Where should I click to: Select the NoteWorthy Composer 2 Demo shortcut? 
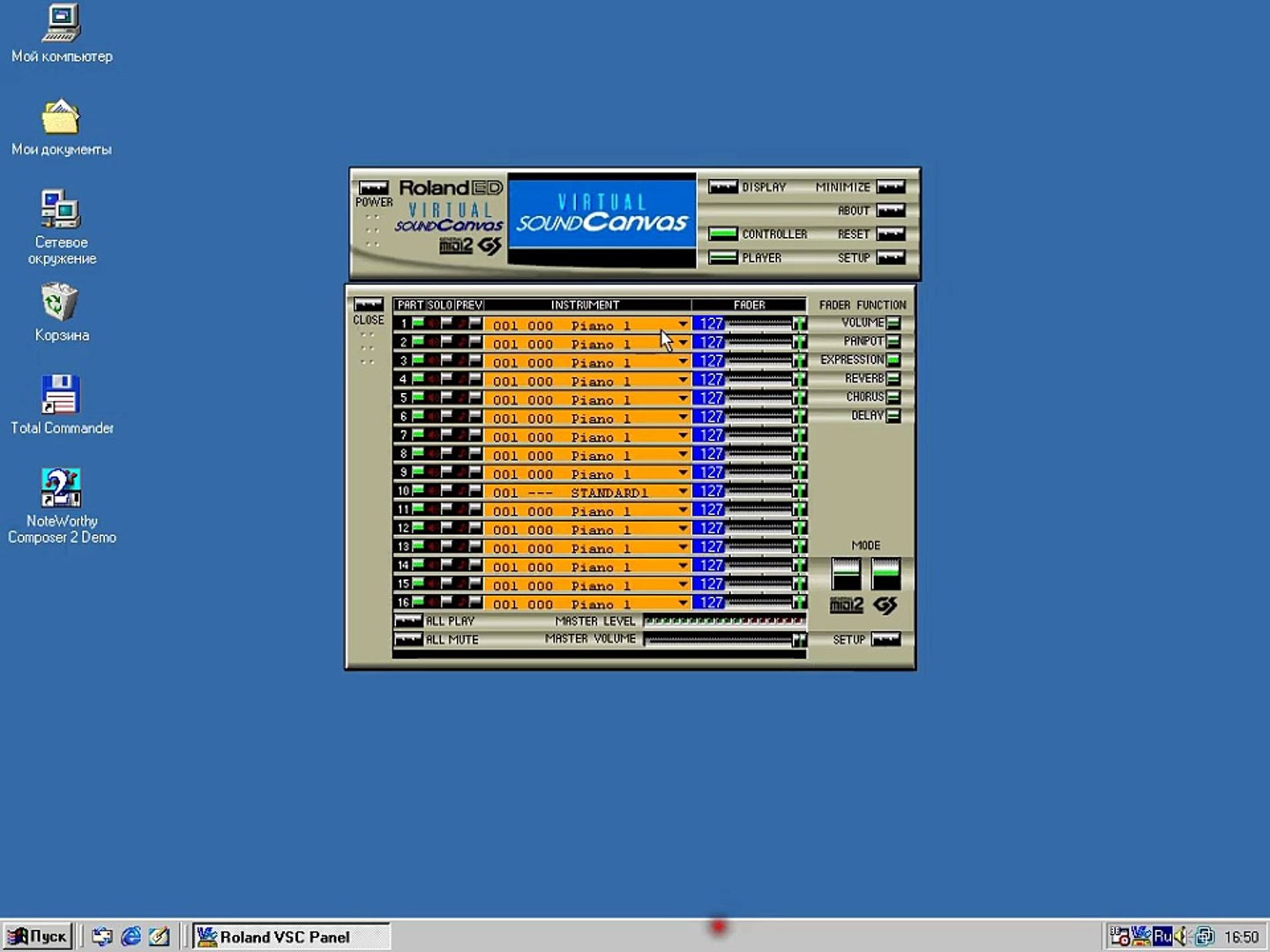pyautogui.click(x=62, y=505)
